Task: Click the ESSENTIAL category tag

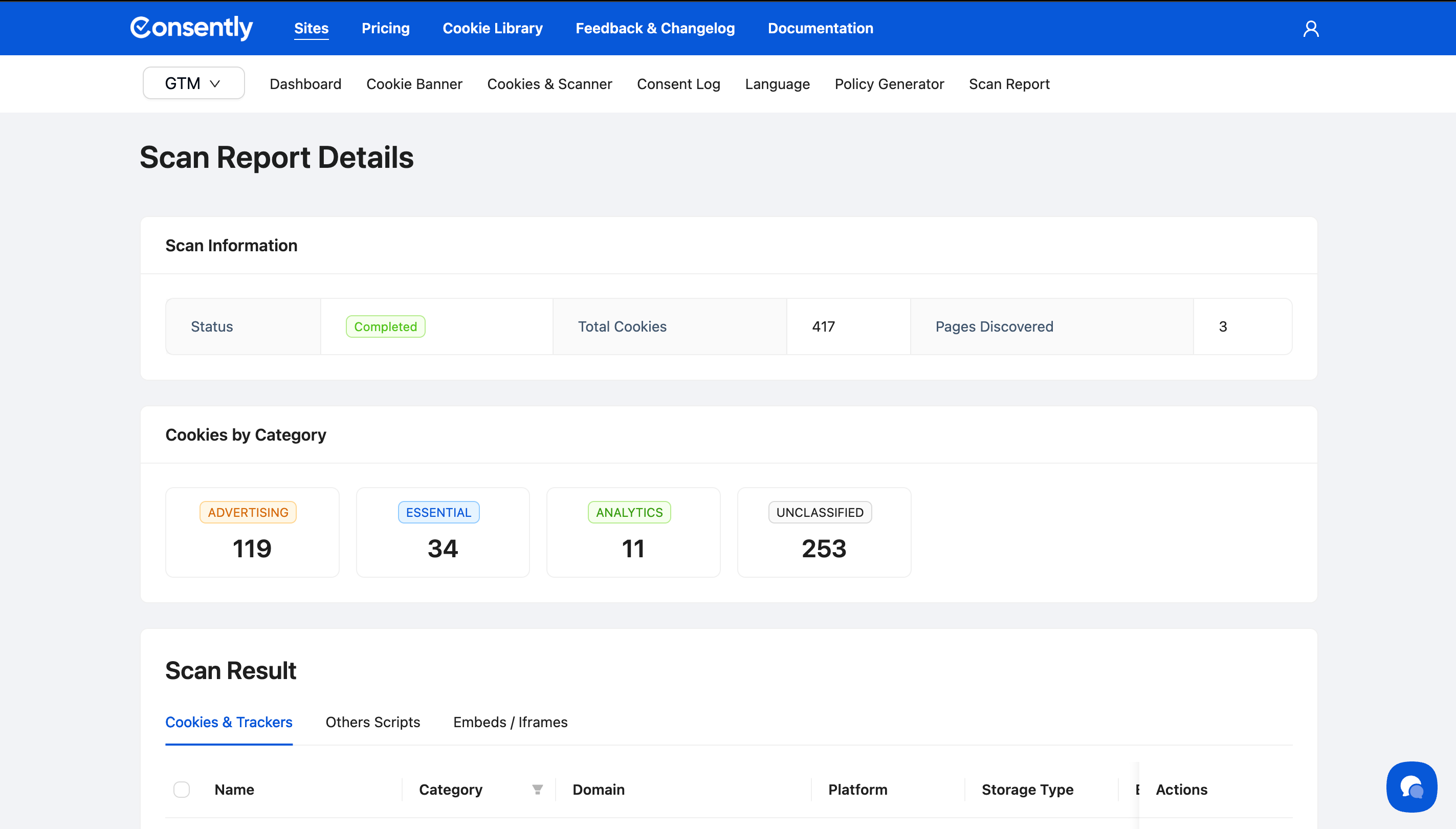Action: tap(438, 512)
